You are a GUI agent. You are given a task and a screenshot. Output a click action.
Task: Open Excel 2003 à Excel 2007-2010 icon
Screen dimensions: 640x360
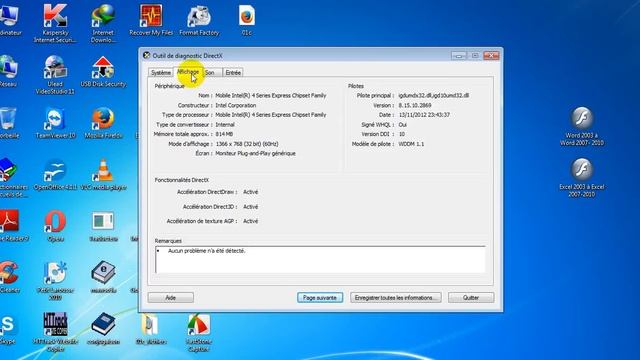(x=582, y=178)
